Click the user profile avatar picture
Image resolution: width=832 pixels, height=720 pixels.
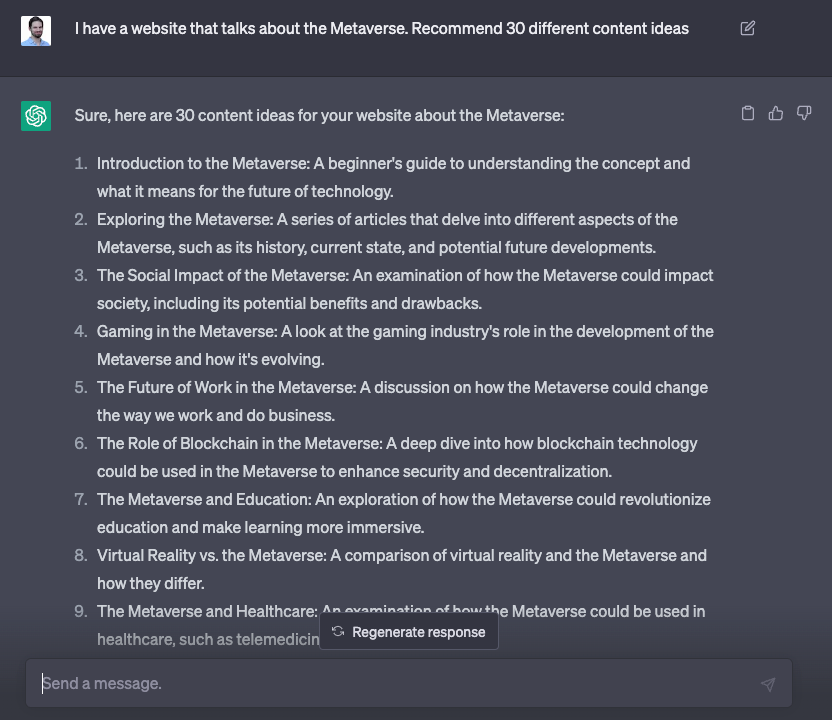pos(36,28)
